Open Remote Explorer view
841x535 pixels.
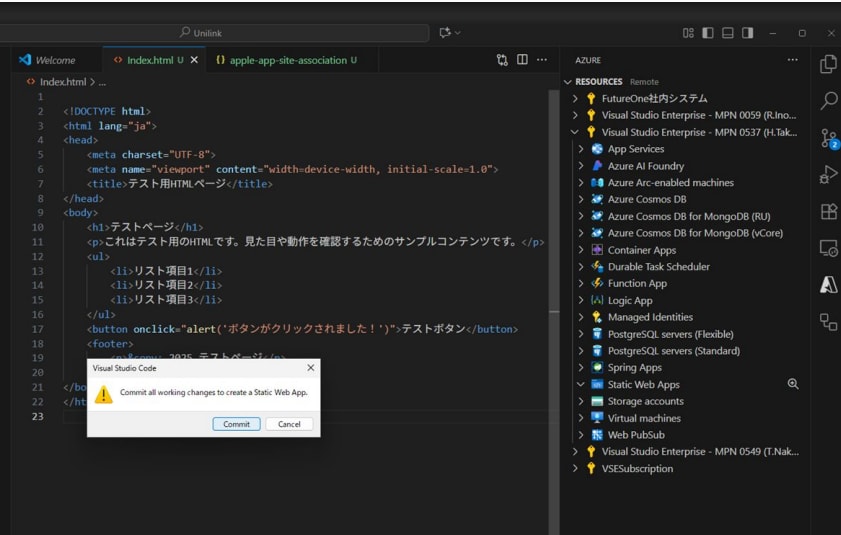(828, 248)
